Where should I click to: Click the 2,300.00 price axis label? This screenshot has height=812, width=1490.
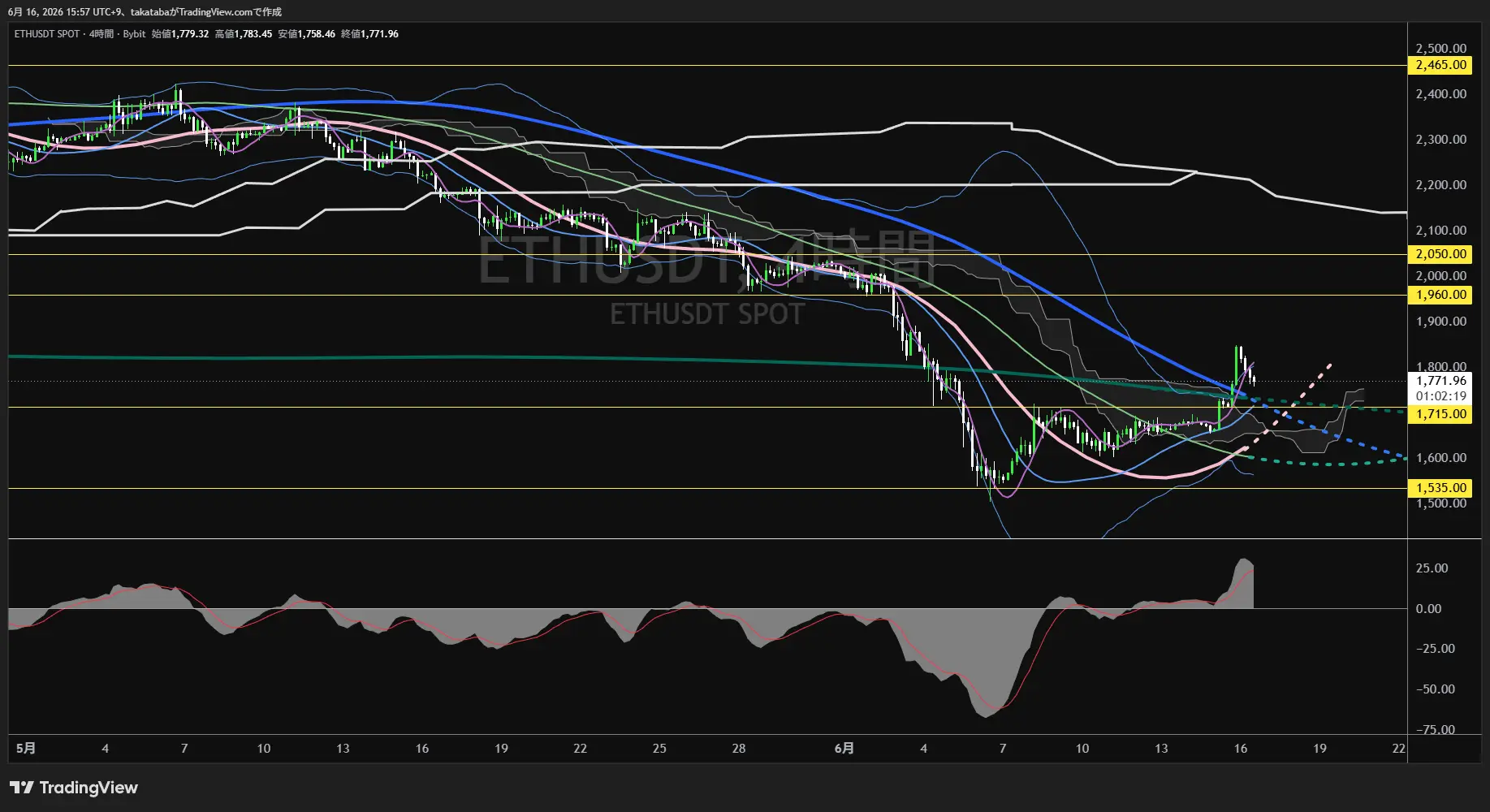1440,140
